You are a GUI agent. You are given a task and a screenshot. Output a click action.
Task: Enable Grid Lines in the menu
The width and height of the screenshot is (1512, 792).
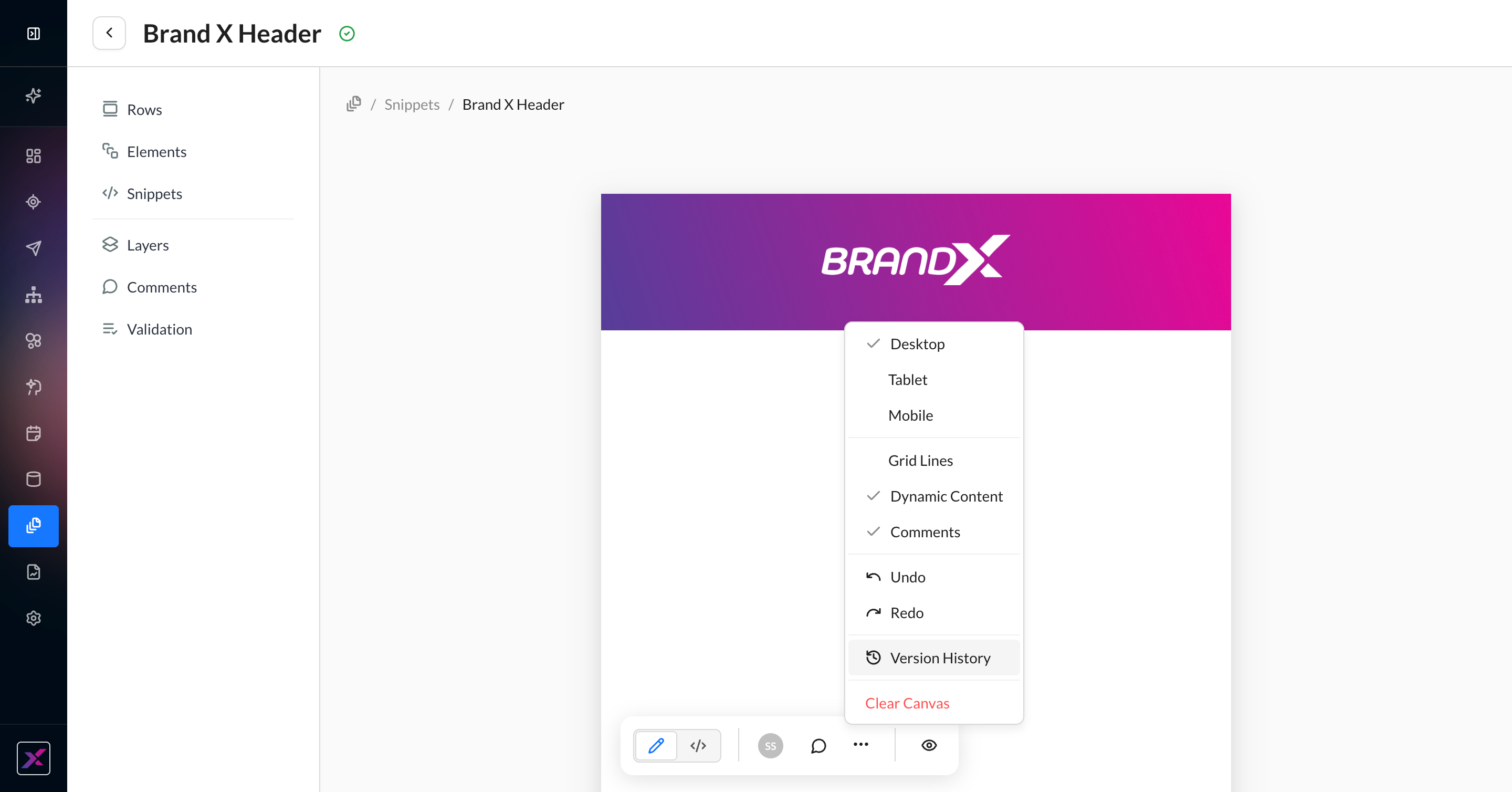934,460
